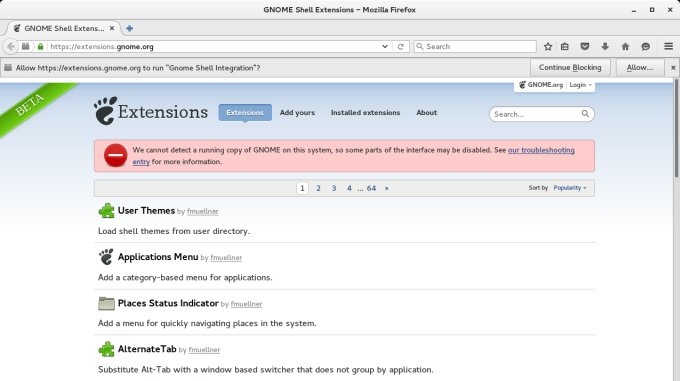680x381 pixels.
Task: Open the About page
Action: pyautogui.click(x=427, y=112)
